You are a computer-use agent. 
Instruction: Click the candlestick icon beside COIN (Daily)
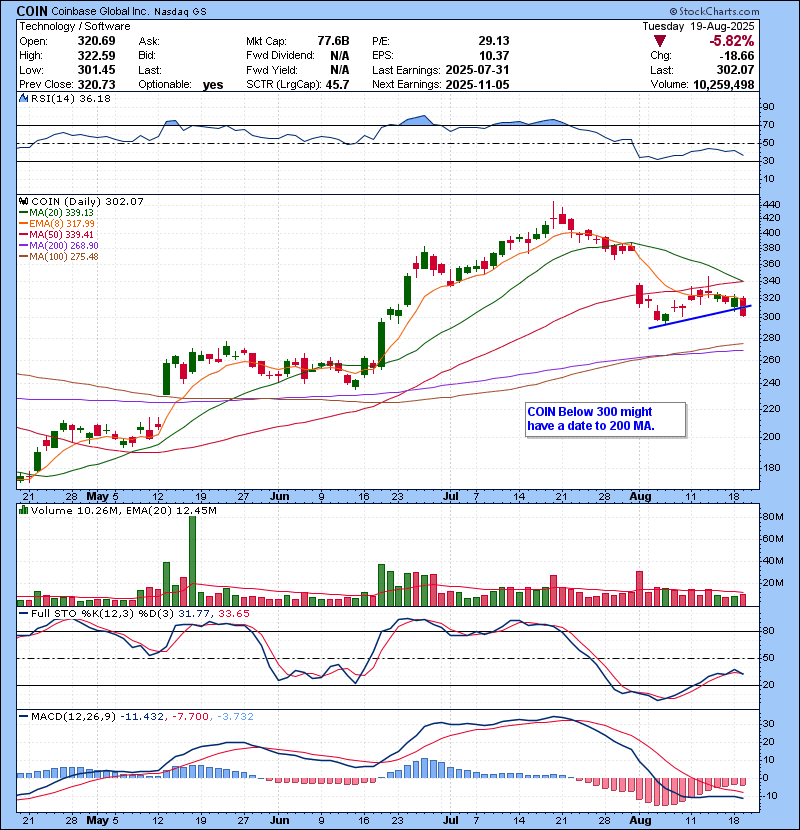pyautogui.click(x=23, y=202)
